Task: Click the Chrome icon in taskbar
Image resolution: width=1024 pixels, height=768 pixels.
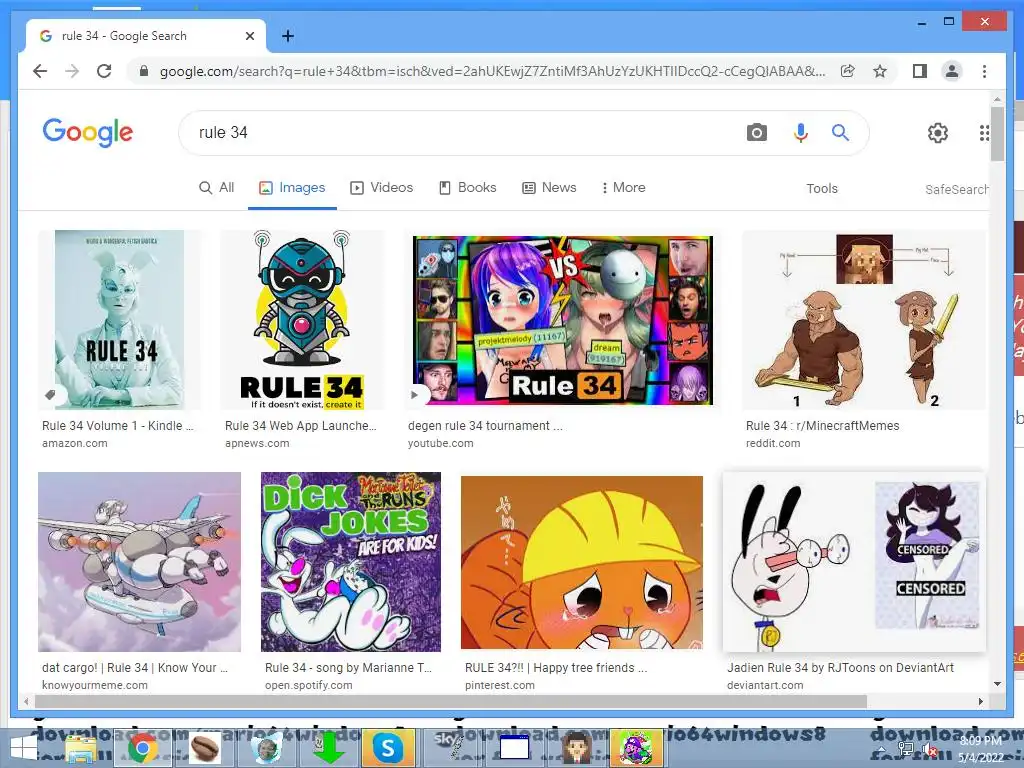Action: [x=142, y=748]
